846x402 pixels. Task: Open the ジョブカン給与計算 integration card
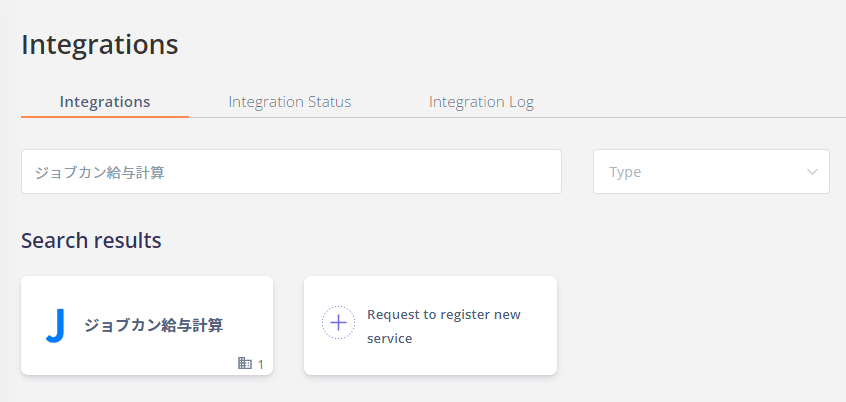coord(147,325)
